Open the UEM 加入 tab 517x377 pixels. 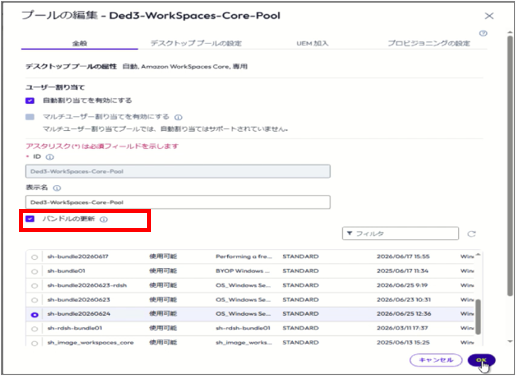(312, 43)
